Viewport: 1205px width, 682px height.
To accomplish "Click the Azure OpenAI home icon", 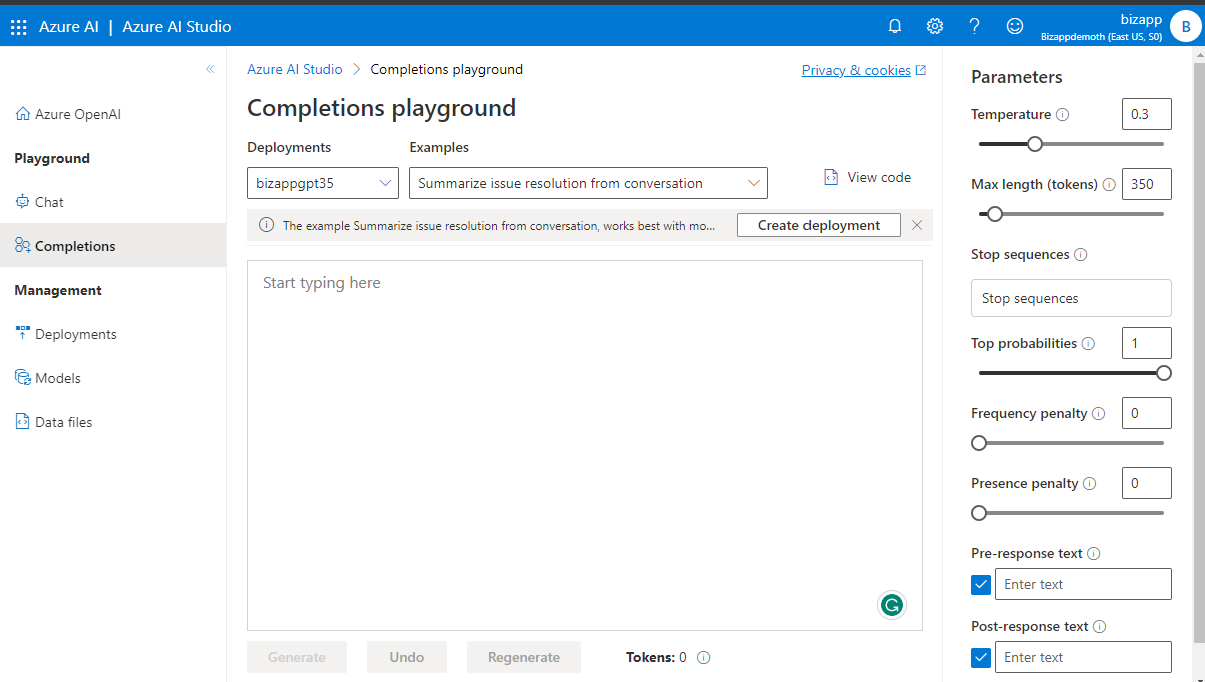I will (x=23, y=114).
